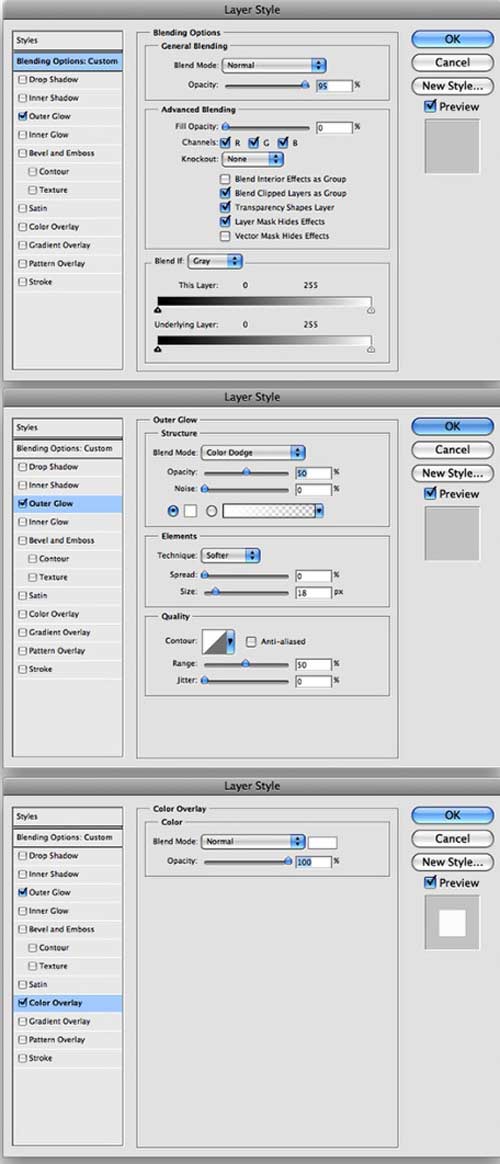
Task: Open the Color Overlay Blend Mode Normal dropdown
Action: click(x=253, y=842)
